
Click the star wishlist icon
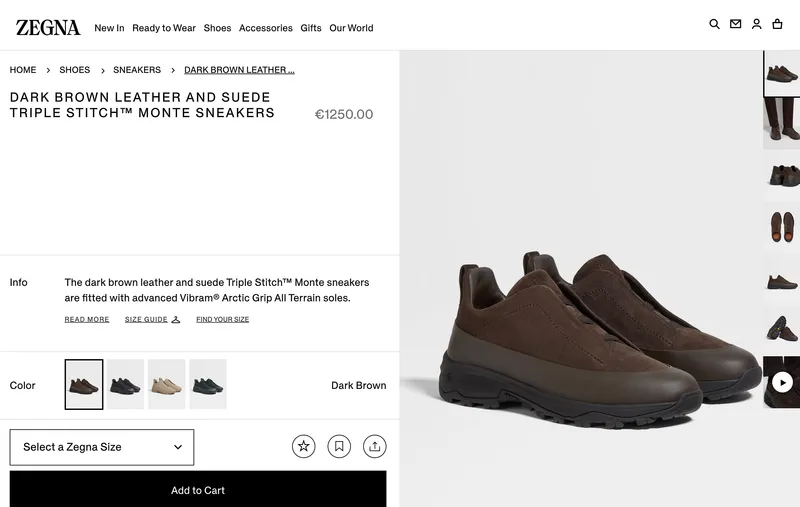(x=304, y=446)
